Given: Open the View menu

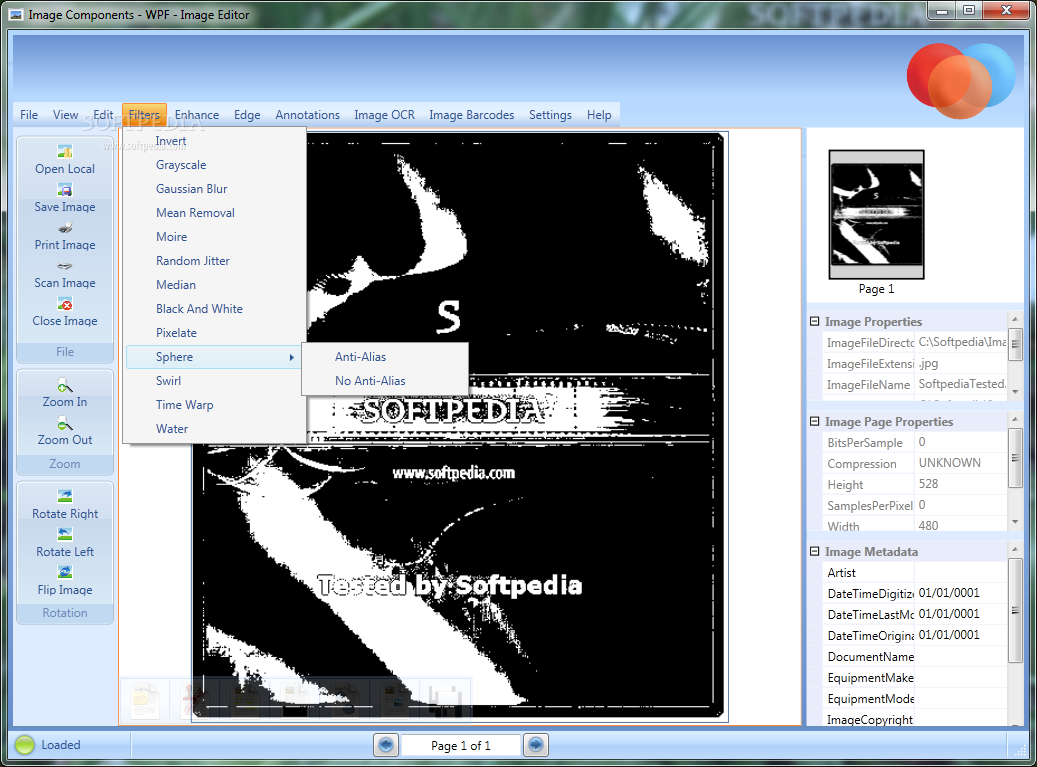Looking at the screenshot, I should [65, 115].
